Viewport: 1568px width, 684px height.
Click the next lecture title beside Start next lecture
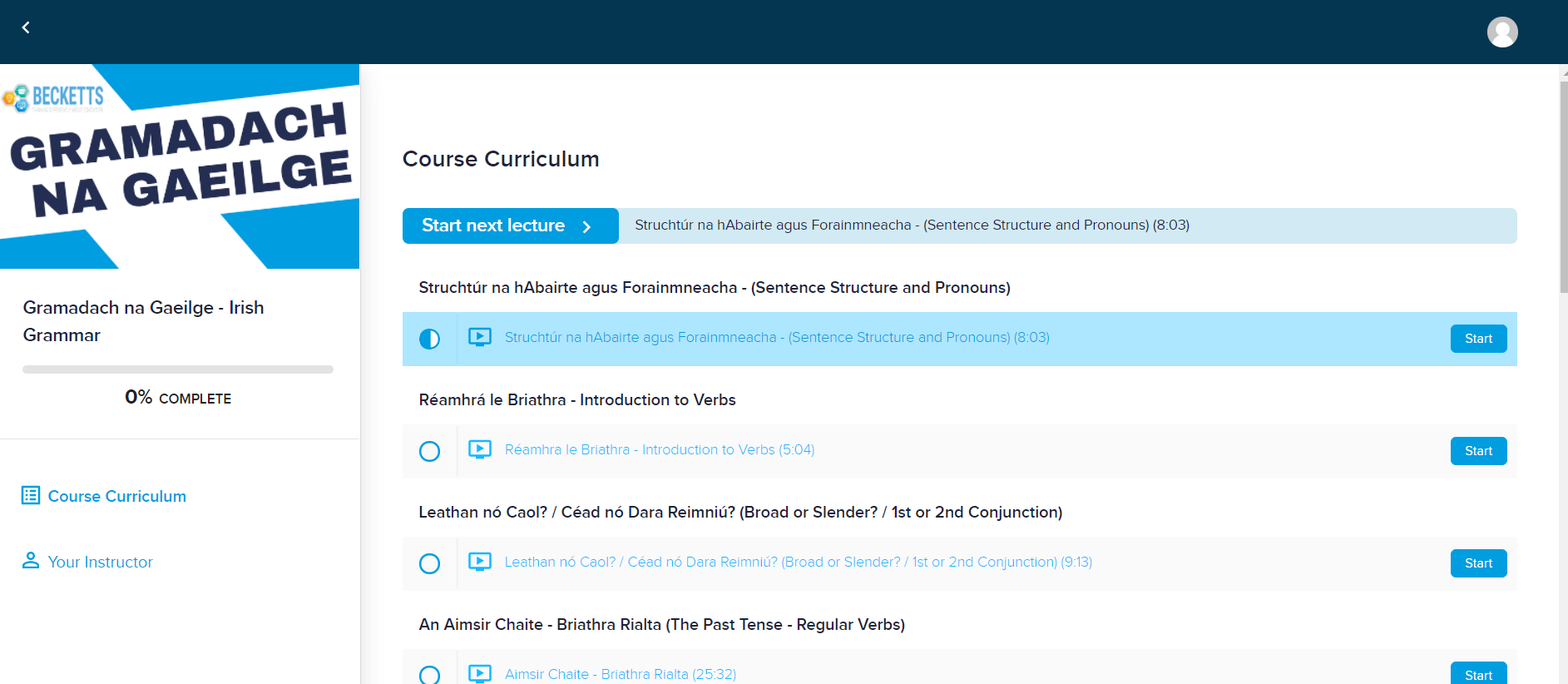pyautogui.click(x=912, y=225)
